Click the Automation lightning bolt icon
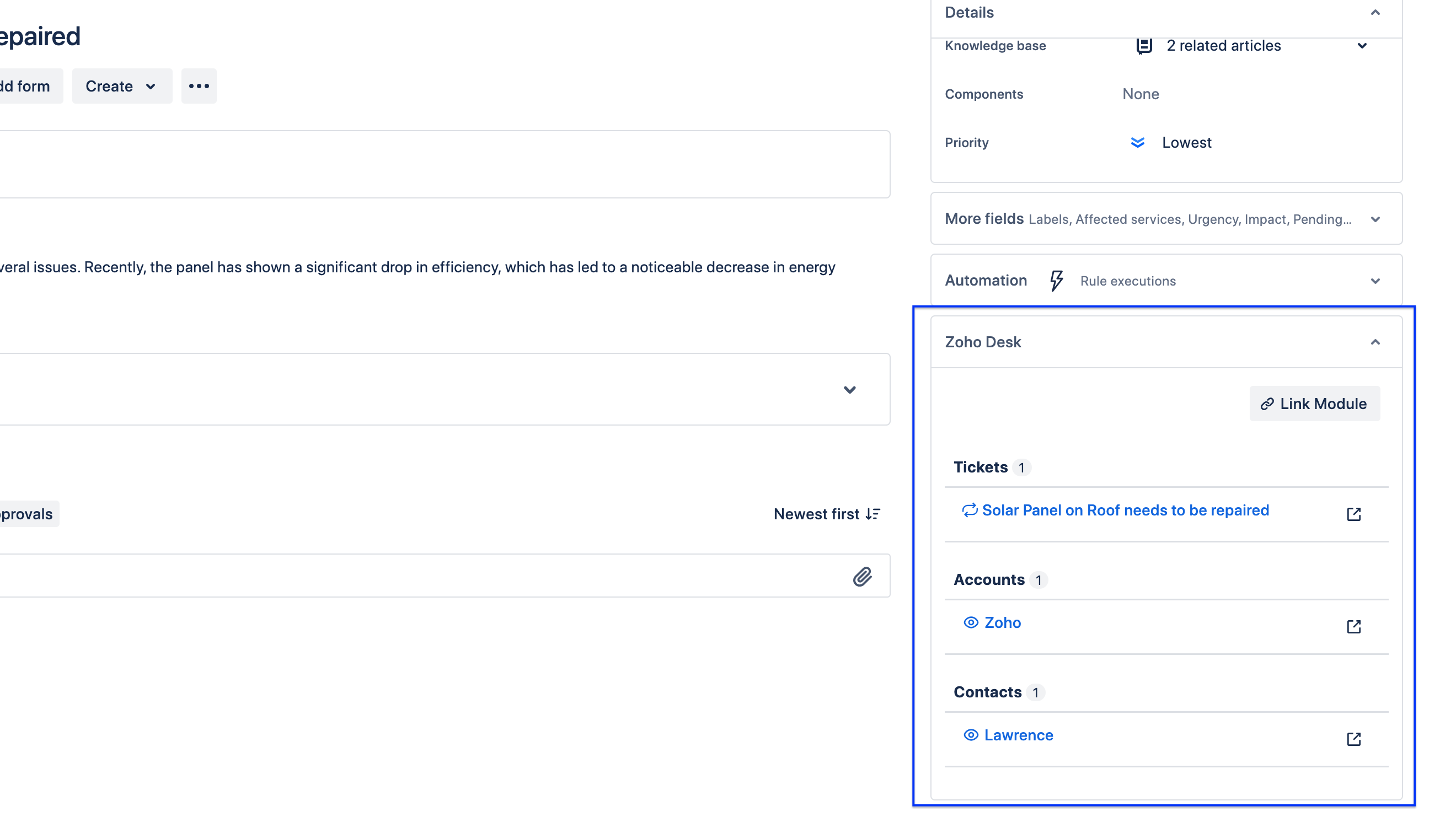This screenshot has width=1456, height=817. click(x=1056, y=281)
